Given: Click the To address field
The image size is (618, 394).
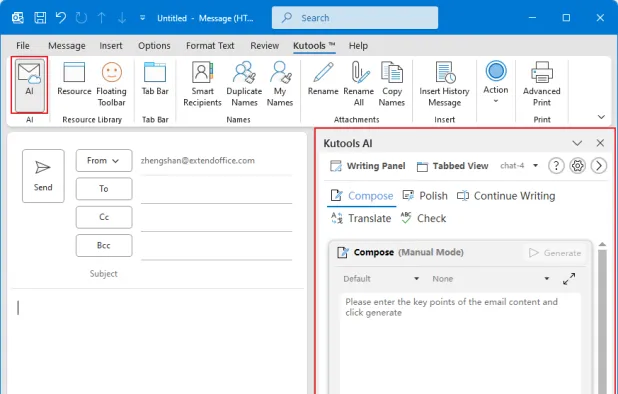Looking at the screenshot, I should [x=216, y=190].
